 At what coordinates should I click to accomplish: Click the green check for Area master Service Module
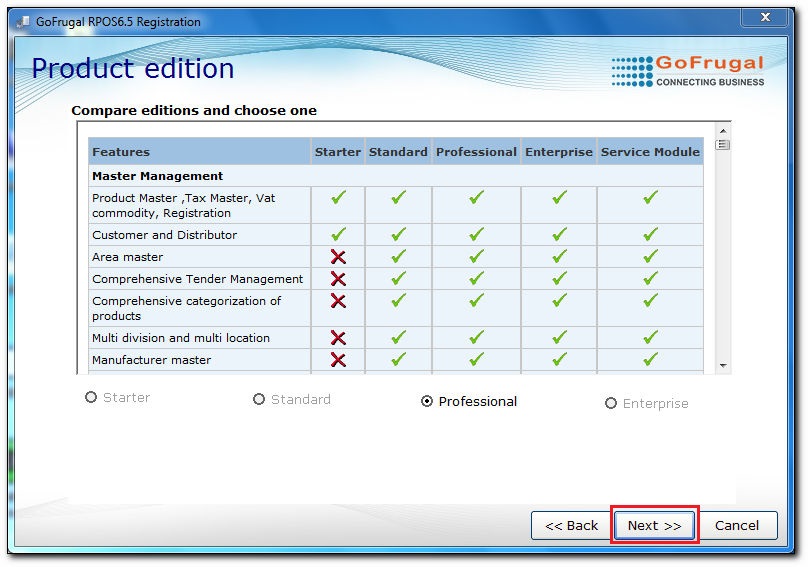pos(651,256)
